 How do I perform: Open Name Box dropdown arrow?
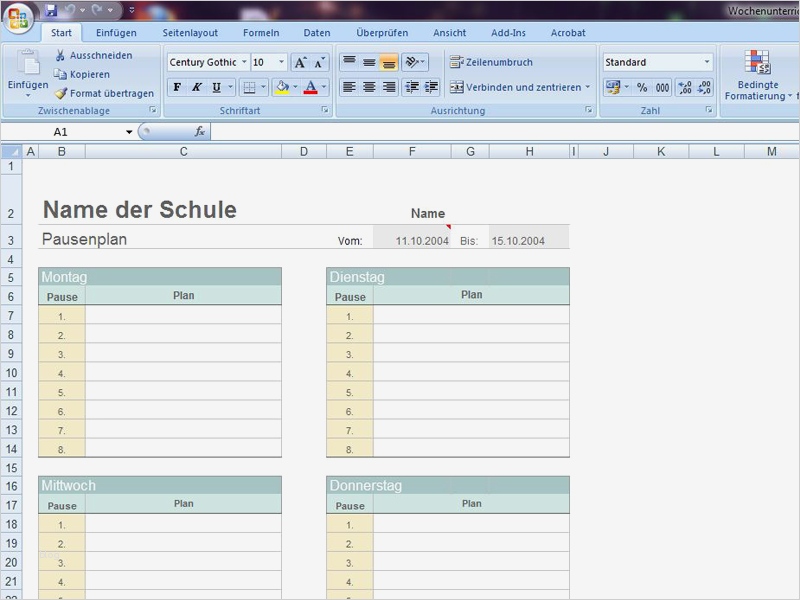click(x=129, y=132)
